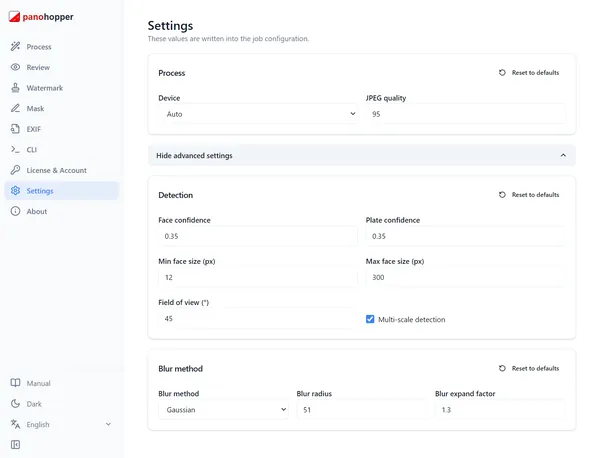Screen dimensions: 600x458
Task: Collapse the sidebar with the panel icon
Action: pyautogui.click(x=15, y=445)
